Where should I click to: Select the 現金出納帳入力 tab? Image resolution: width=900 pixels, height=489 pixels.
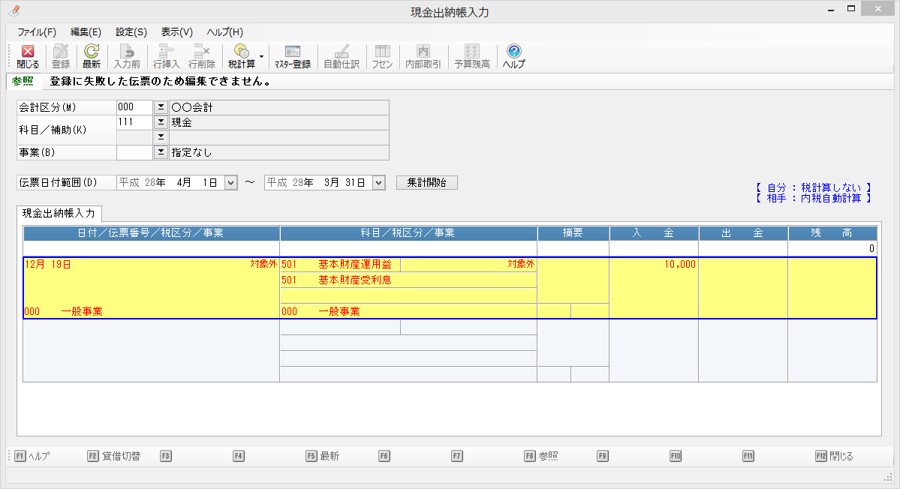(58, 213)
